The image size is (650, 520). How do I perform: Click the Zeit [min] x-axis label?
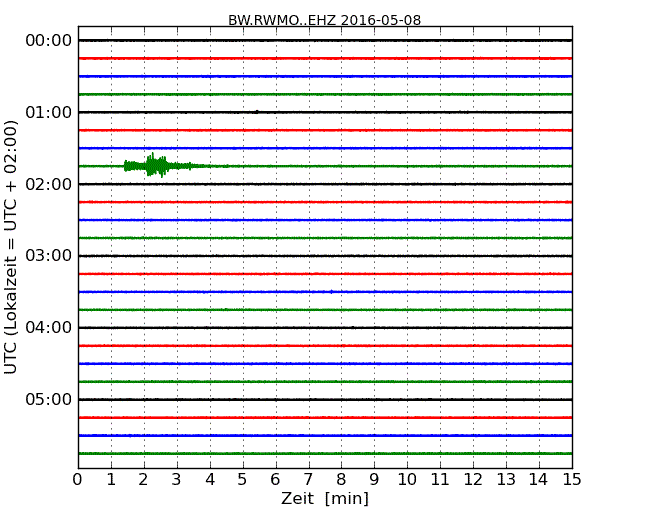coord(325,498)
